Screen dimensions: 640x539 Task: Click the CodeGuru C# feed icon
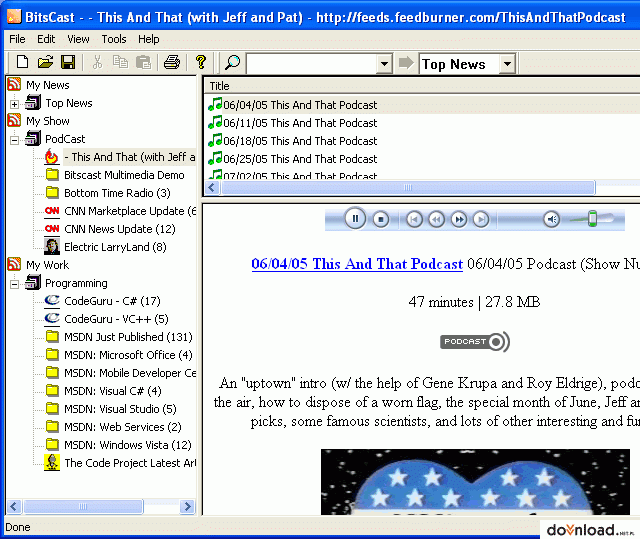click(x=52, y=300)
